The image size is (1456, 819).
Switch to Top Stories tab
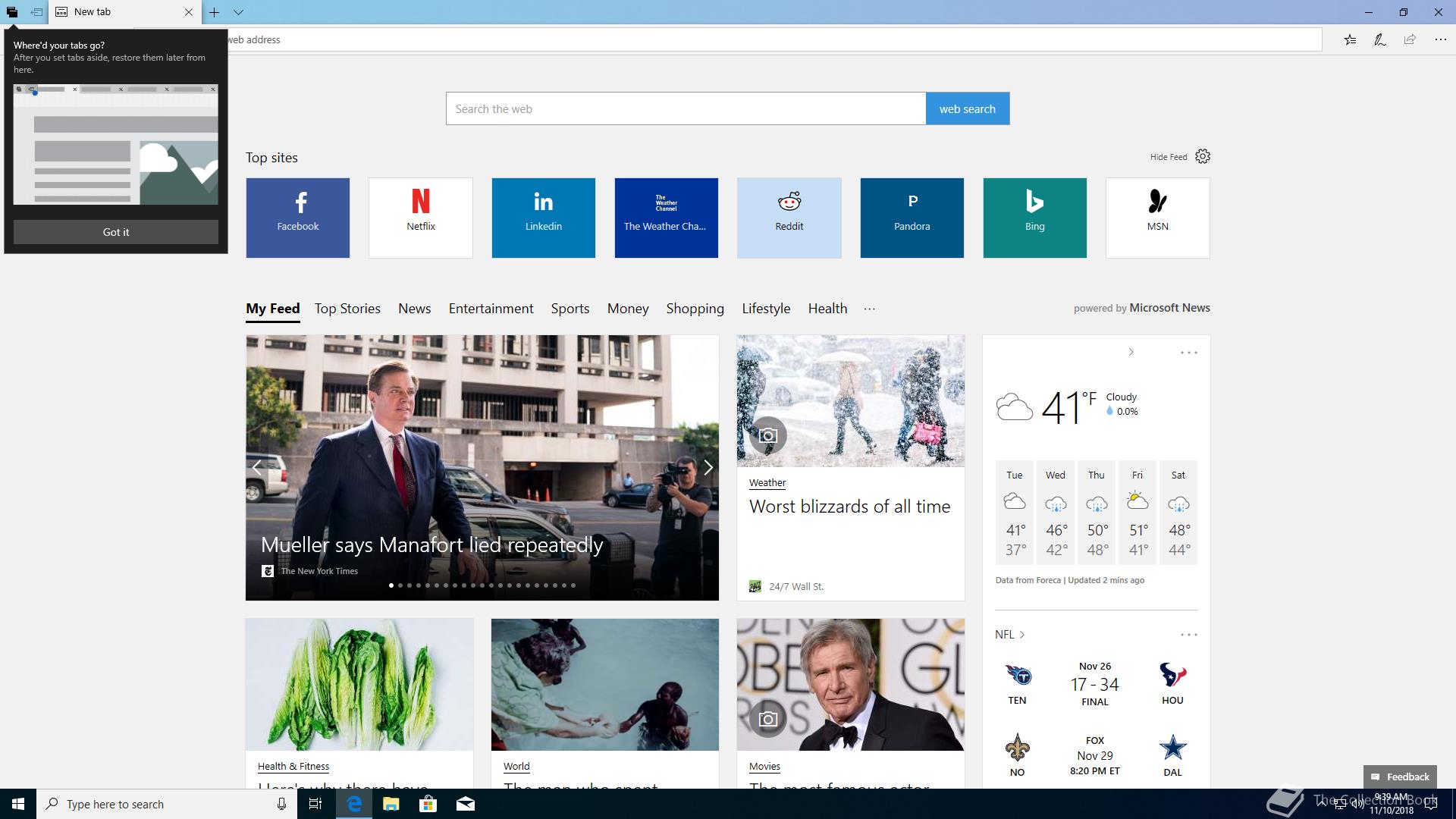[x=347, y=309]
